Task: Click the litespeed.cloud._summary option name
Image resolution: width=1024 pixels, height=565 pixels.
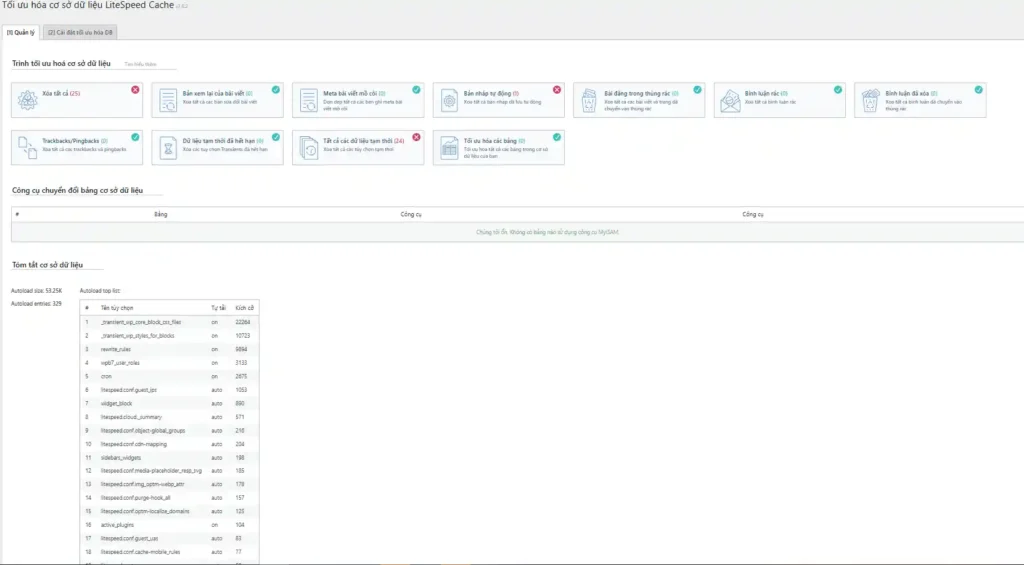Action: pos(131,417)
